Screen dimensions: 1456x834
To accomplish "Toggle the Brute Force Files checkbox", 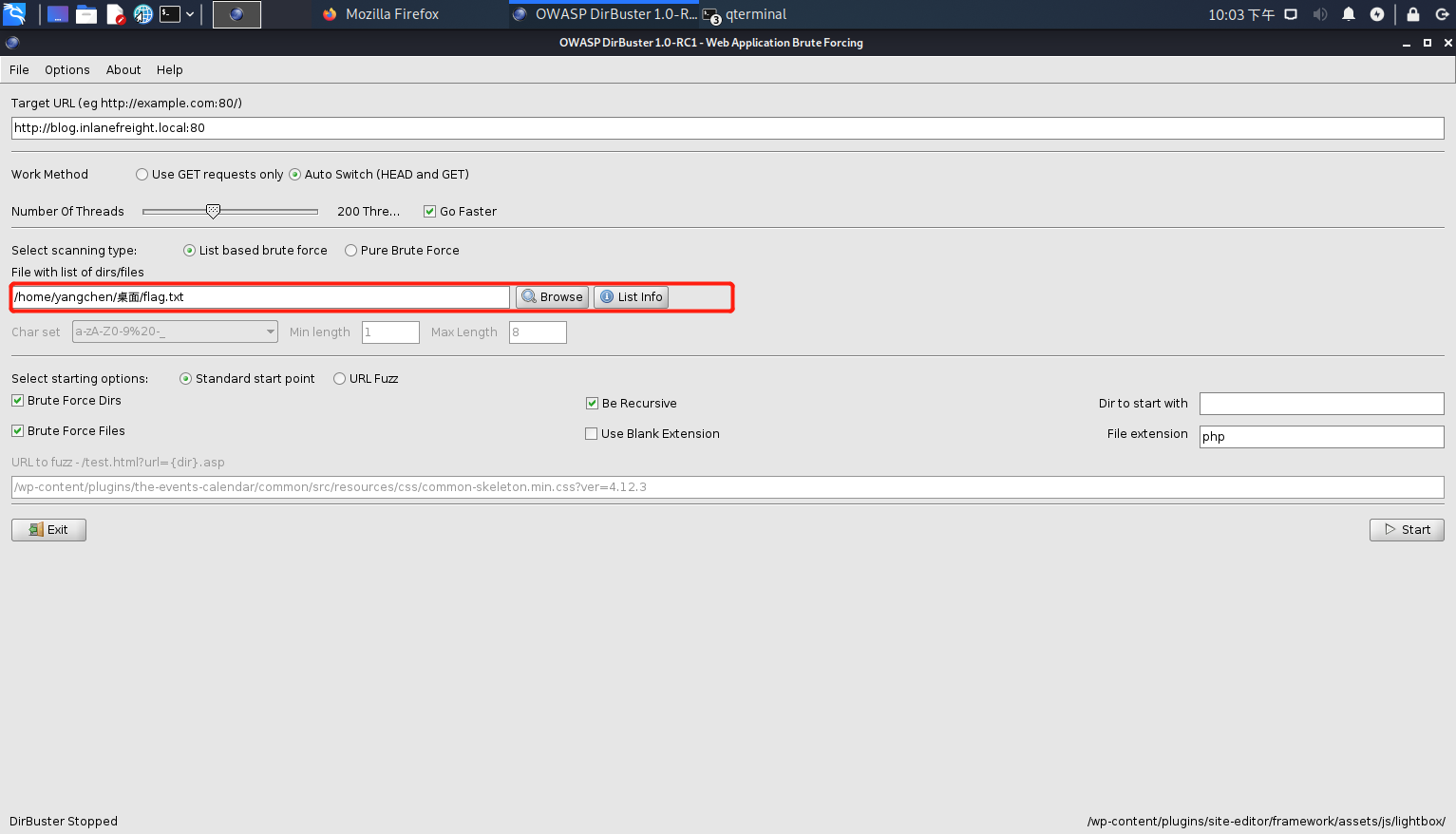I will tap(68, 431).
